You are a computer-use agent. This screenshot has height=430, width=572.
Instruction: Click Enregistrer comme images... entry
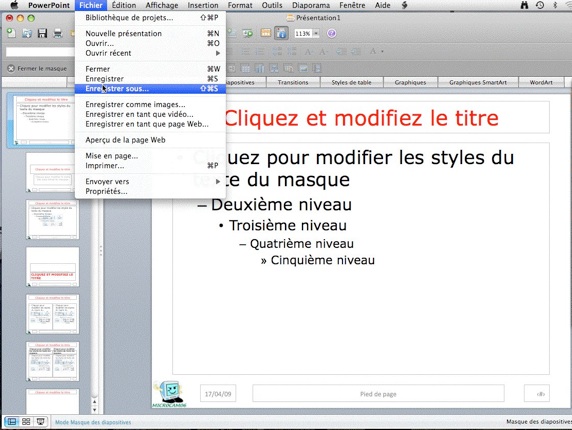[150, 105]
